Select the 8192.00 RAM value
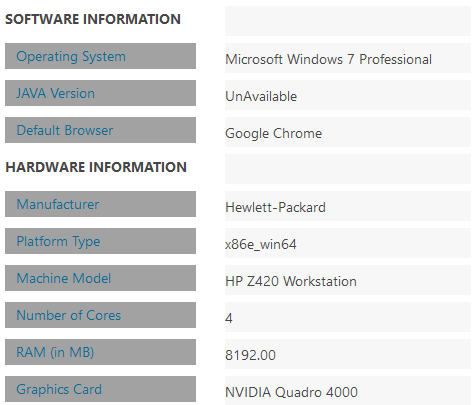This screenshot has height=405, width=476. click(x=251, y=355)
